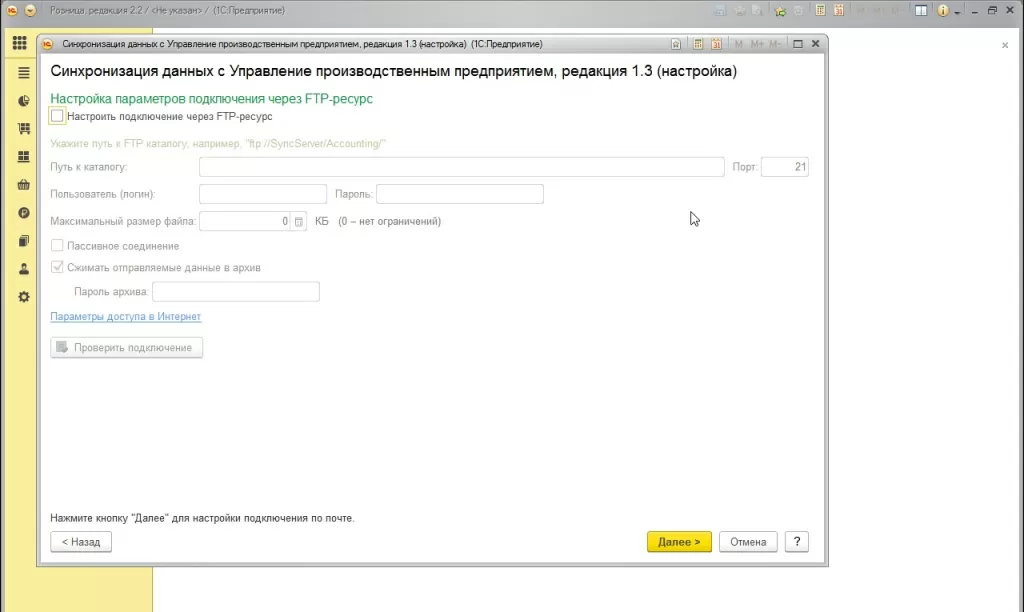Open the main menu list icon in sidebar
The image size is (1024, 612).
tap(24, 72)
